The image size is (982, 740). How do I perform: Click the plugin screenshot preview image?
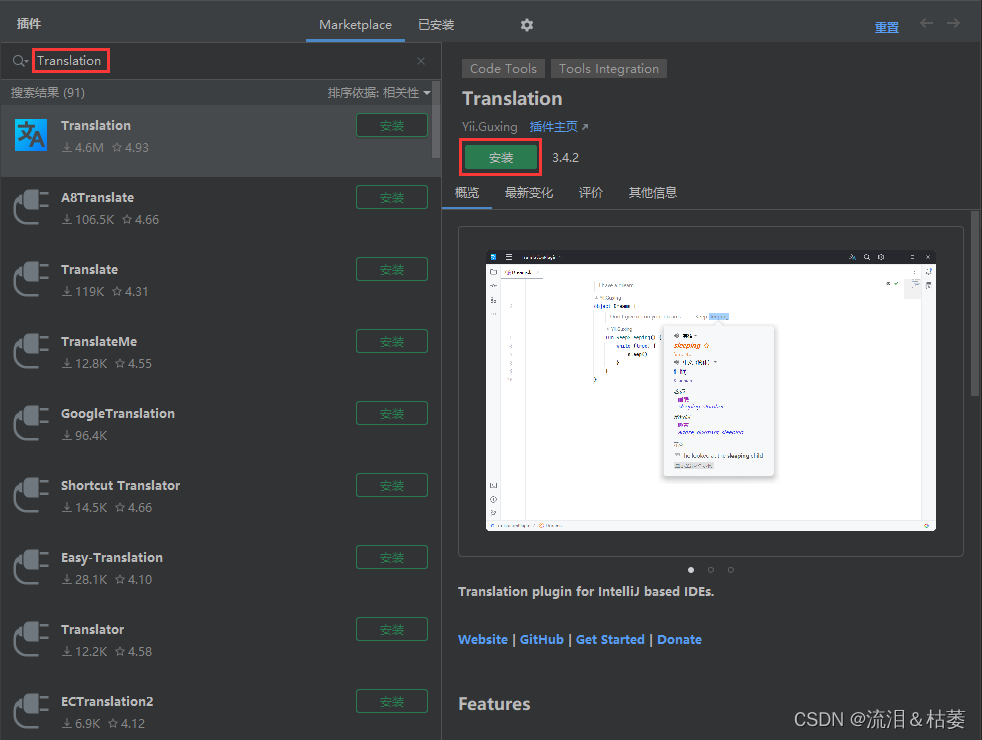coord(711,391)
